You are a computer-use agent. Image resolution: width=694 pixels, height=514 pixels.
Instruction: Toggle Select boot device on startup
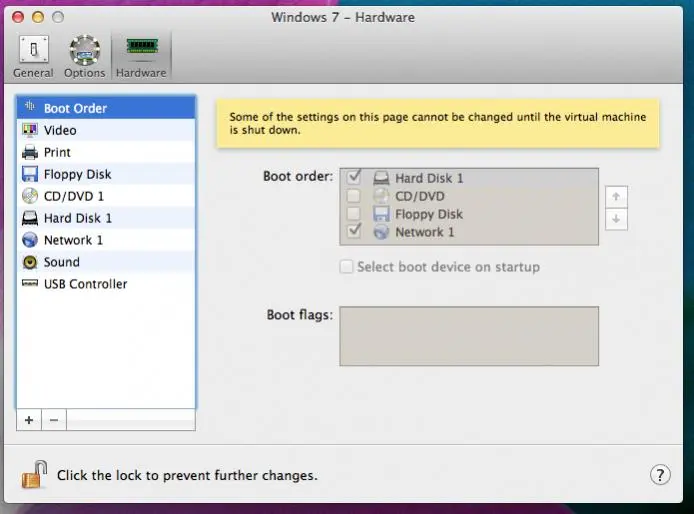pyautogui.click(x=347, y=267)
